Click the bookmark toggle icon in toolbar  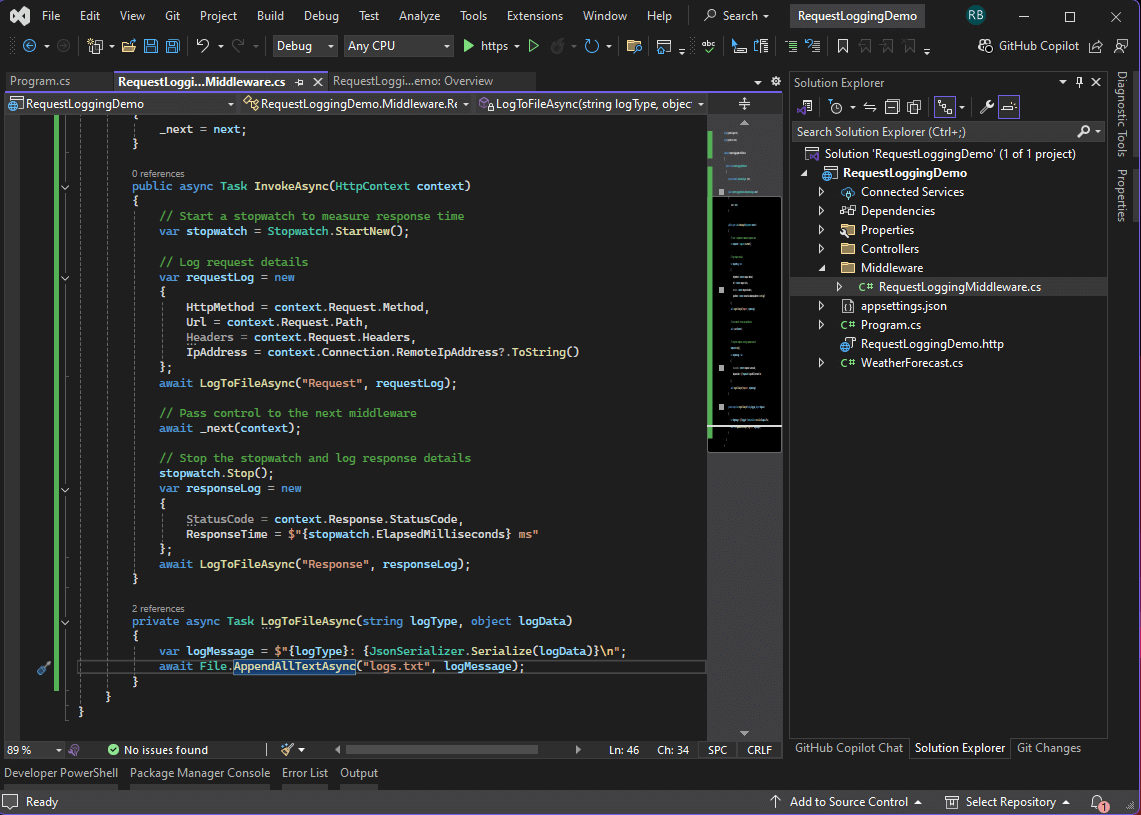843,46
